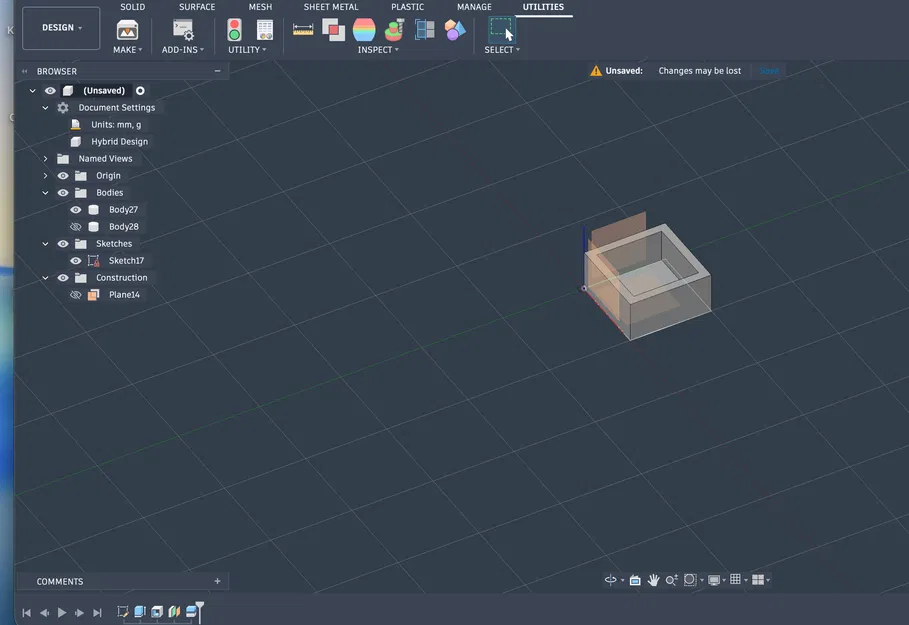
Task: Jump to timeline end with last marker control
Action: tap(96, 611)
